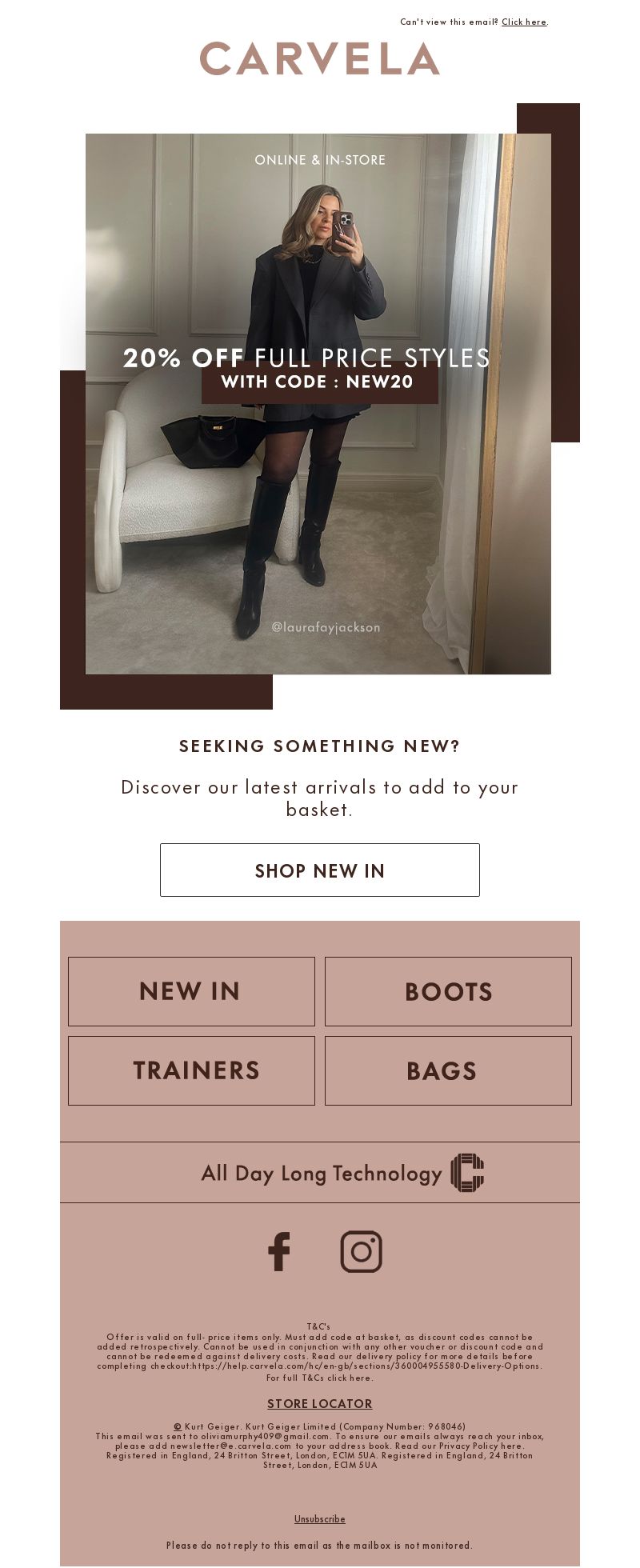Open the NEW IN category
The height and width of the screenshot is (1568, 640).
[x=191, y=991]
